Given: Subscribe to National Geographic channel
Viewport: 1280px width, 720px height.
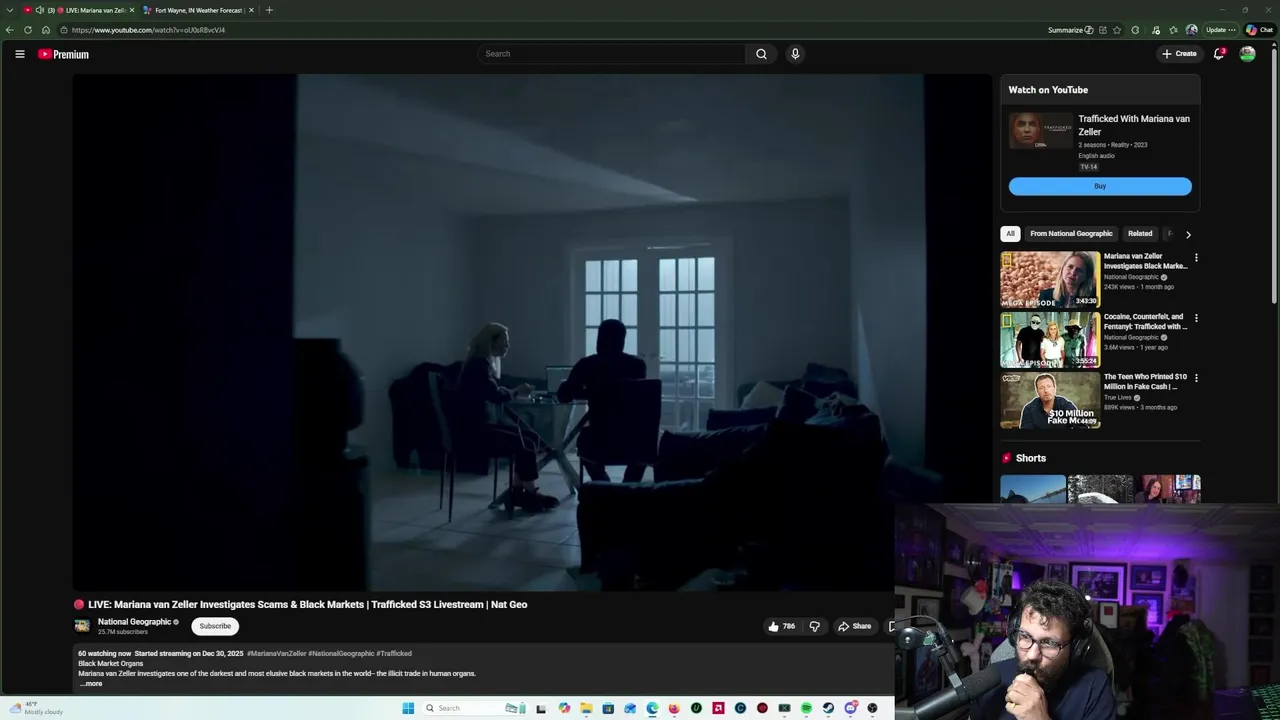Looking at the screenshot, I should 215,626.
